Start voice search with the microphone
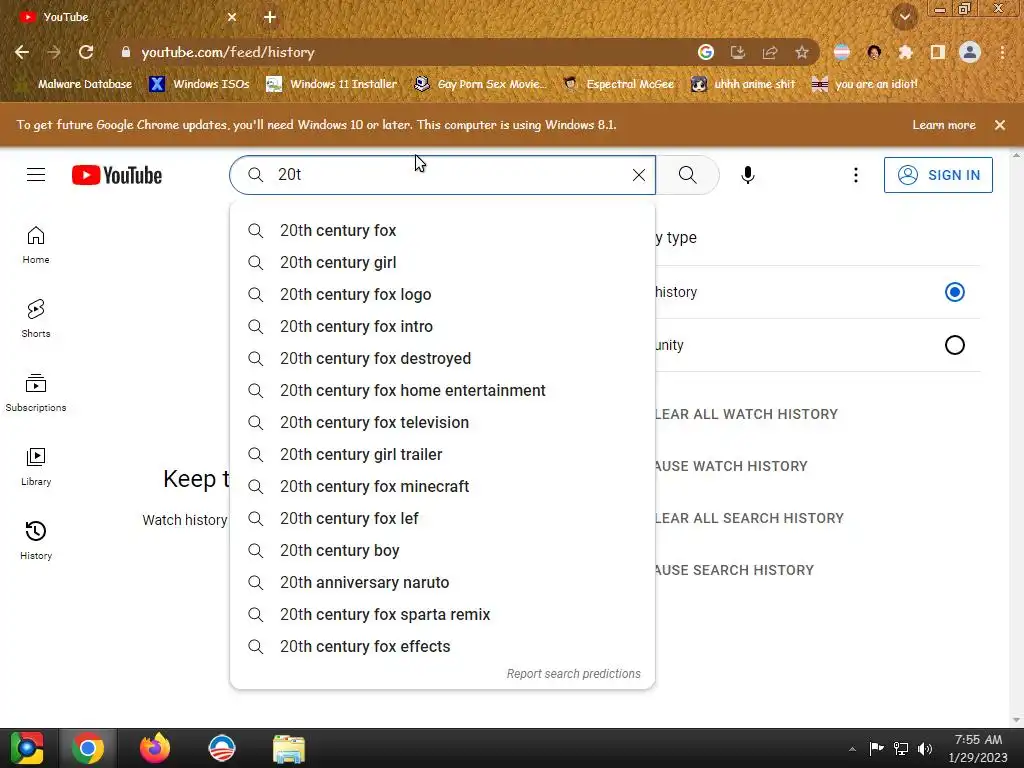This screenshot has width=1024, height=768. point(748,175)
